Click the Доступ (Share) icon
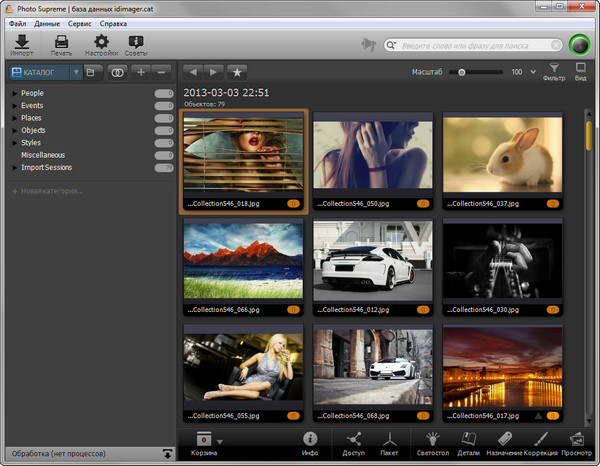 [353, 439]
